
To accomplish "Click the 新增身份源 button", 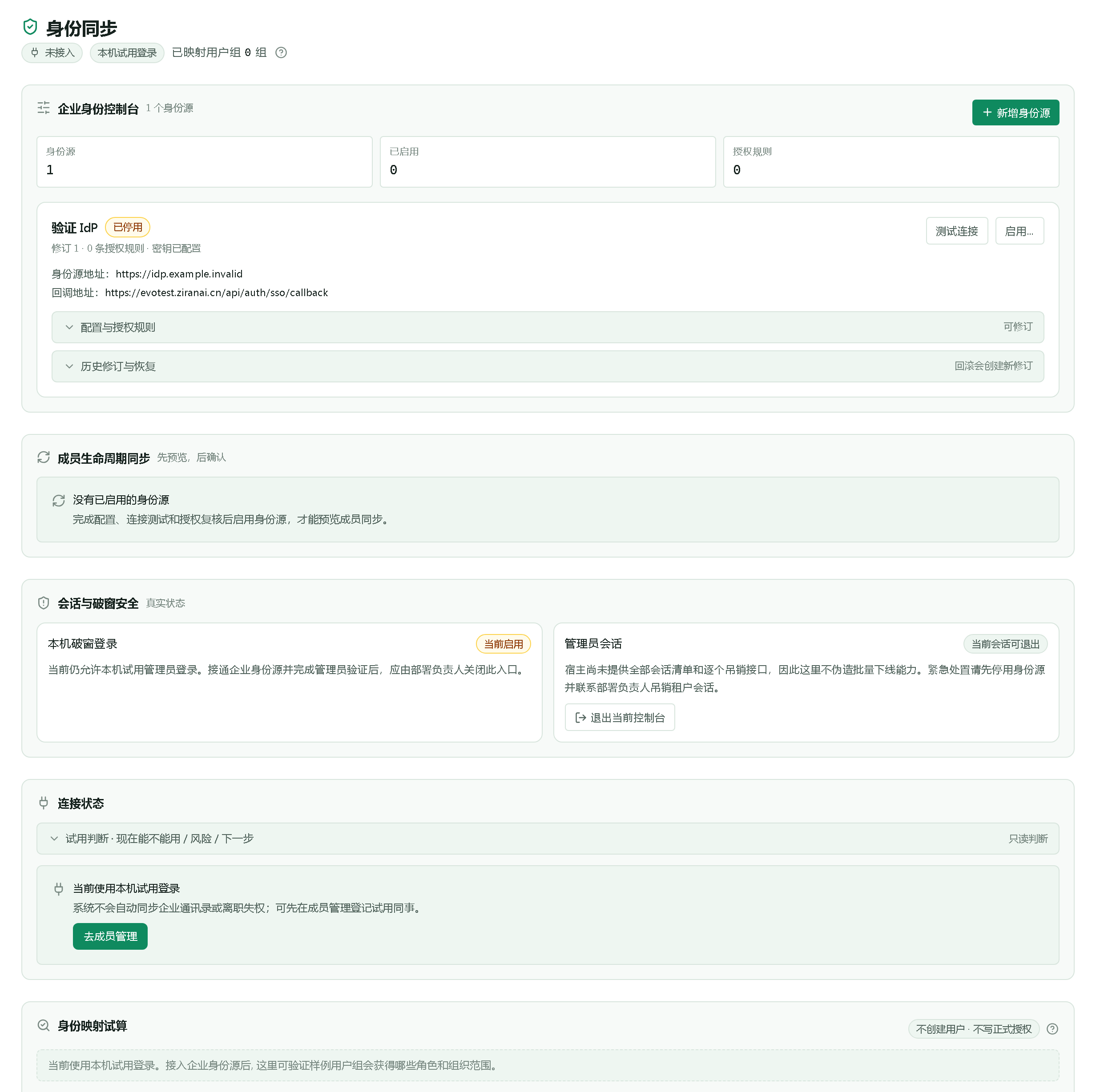I will [1015, 112].
